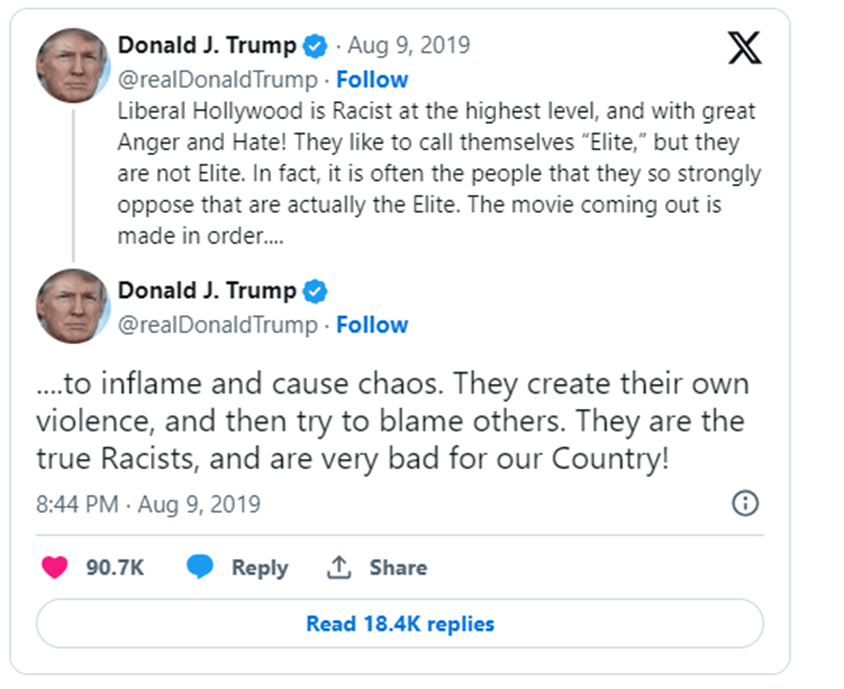
Task: Click Follow in the top tweet header
Action: 372,79
